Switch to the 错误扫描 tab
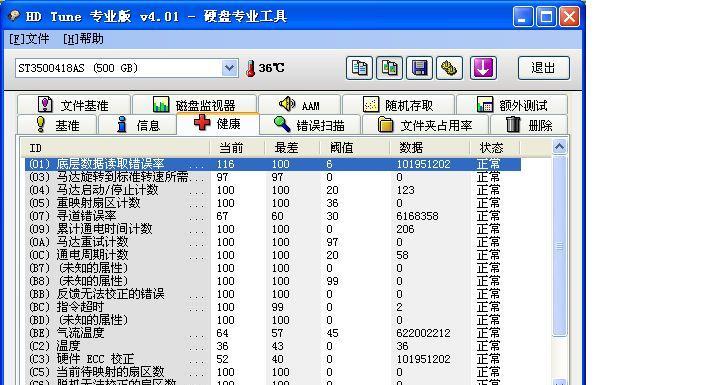The width and height of the screenshot is (720, 385). pyautogui.click(x=310, y=125)
